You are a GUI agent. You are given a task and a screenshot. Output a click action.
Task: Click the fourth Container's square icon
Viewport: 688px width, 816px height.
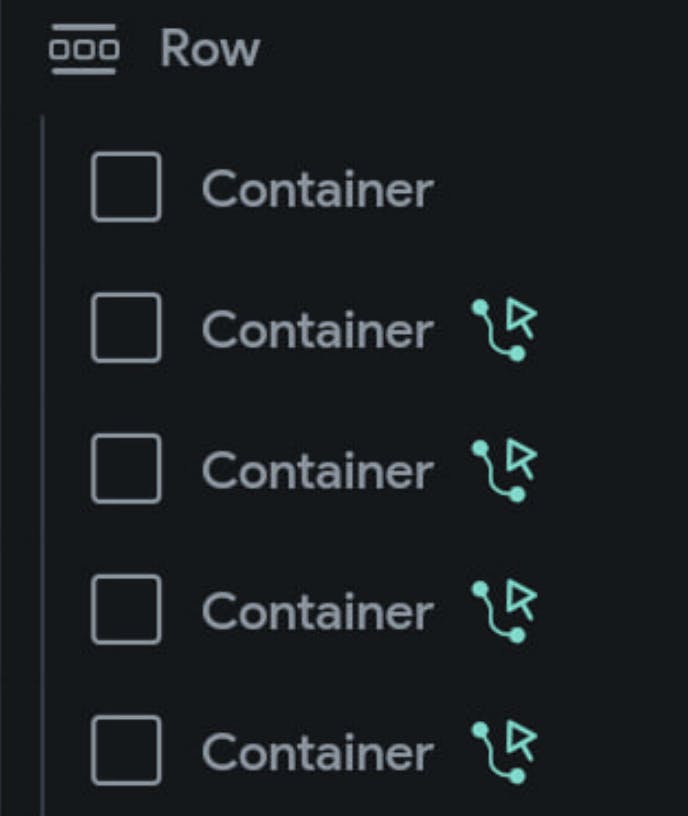pos(126,610)
